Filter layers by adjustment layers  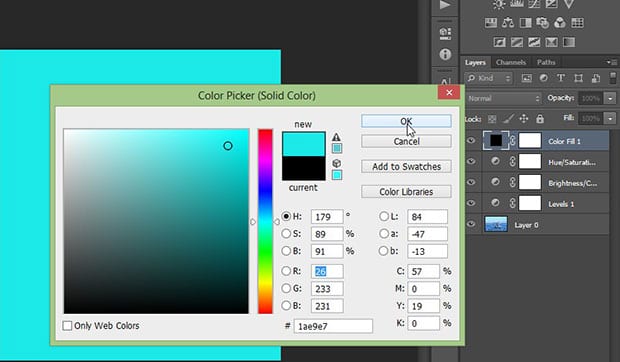pos(544,78)
